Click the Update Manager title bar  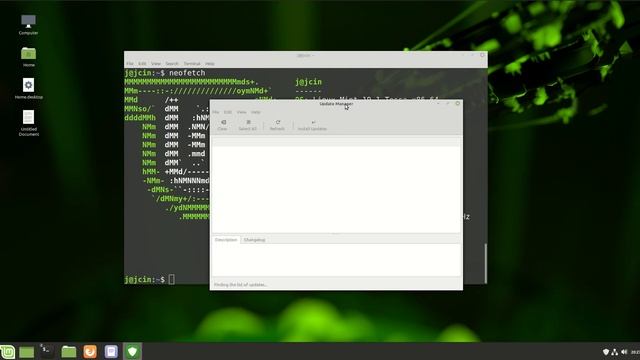click(x=336, y=104)
